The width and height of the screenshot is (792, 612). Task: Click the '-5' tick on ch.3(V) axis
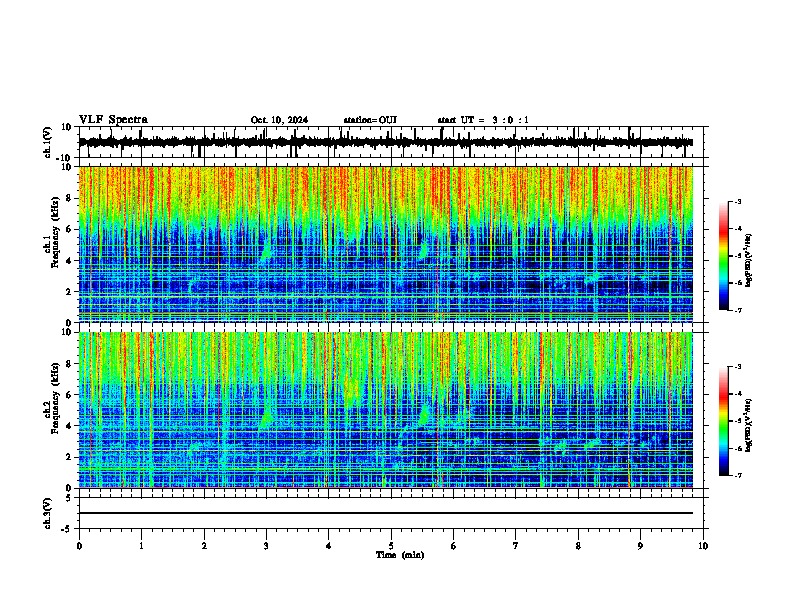point(67,529)
